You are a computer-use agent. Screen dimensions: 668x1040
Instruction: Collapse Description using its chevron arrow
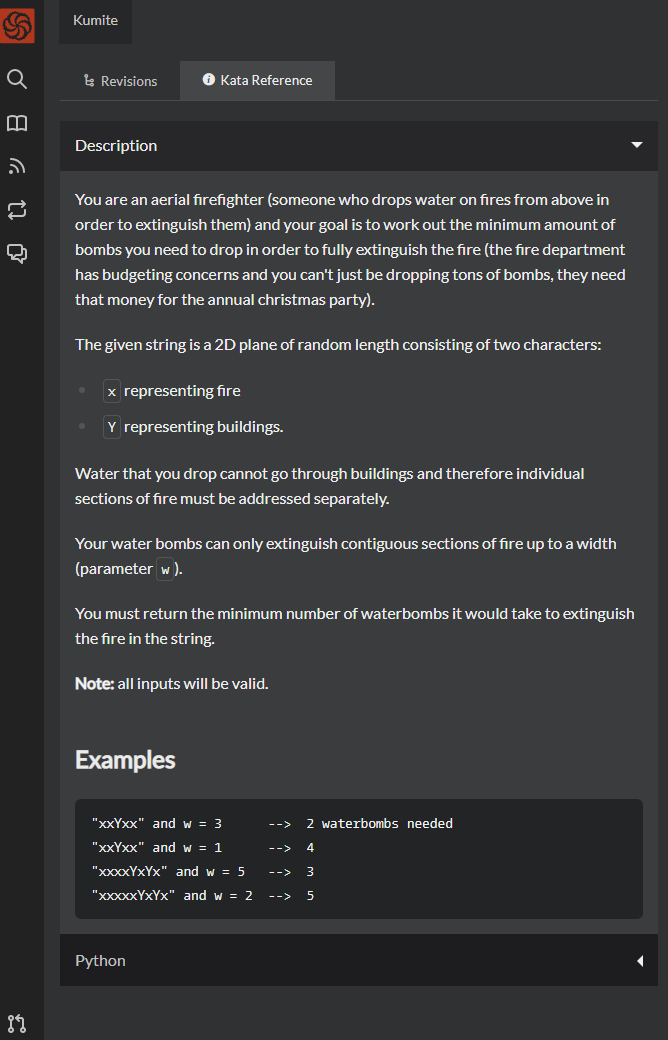(637, 145)
